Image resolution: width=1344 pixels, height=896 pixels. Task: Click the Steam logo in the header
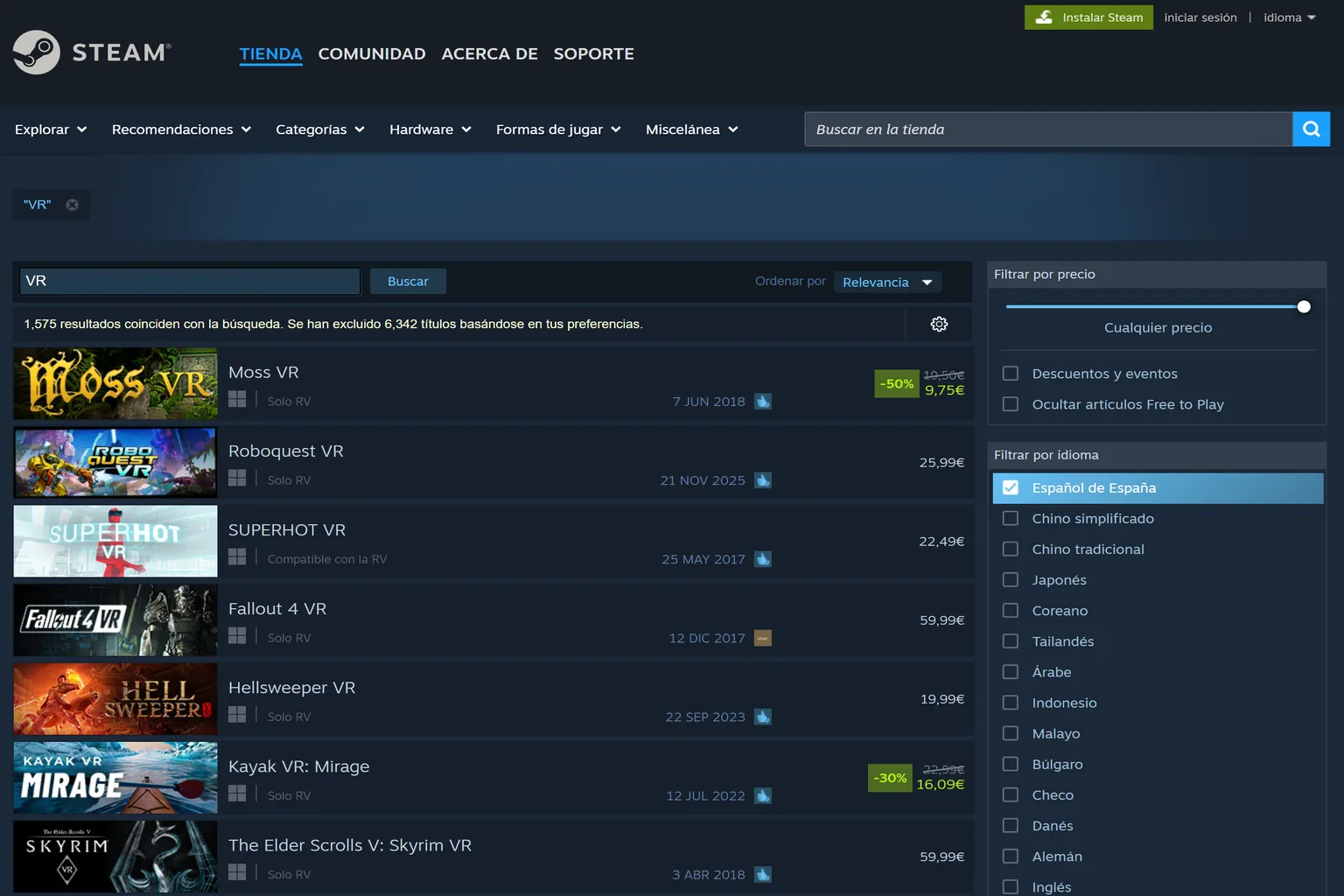click(92, 52)
